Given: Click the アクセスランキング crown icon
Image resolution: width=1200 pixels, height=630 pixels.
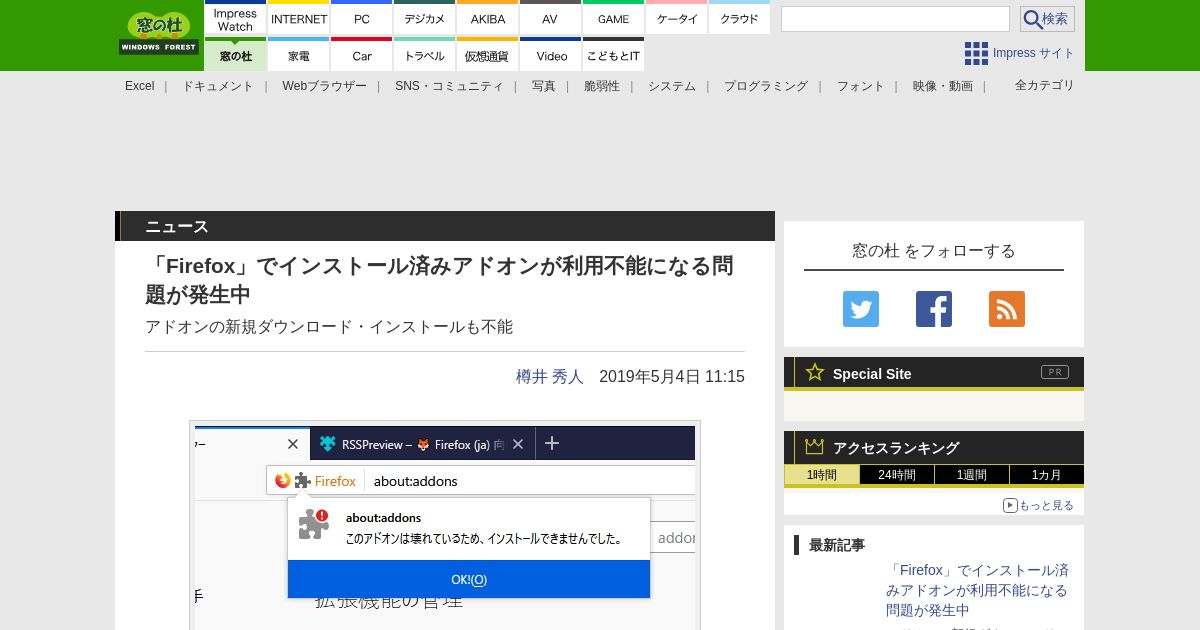Looking at the screenshot, I should tap(815, 447).
